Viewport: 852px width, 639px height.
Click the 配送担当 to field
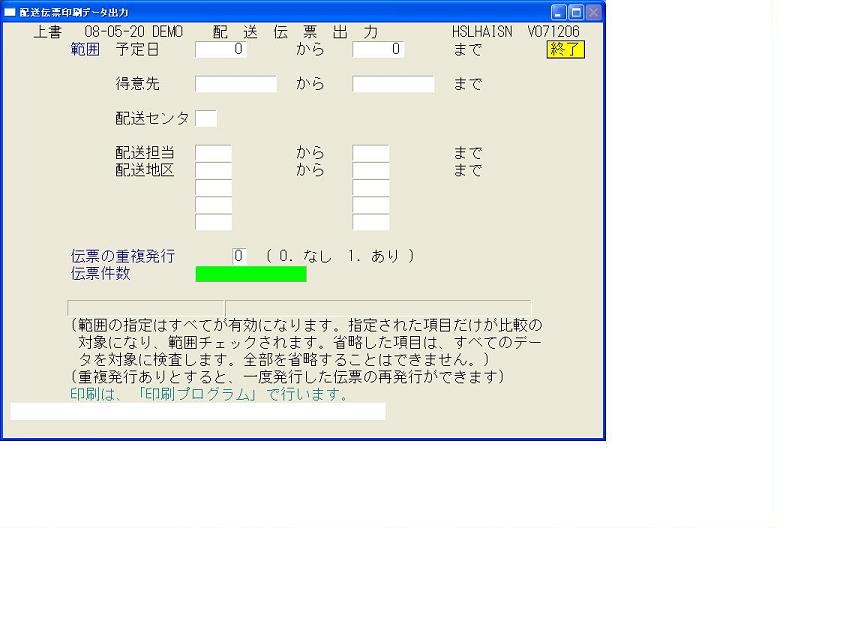[x=370, y=153]
